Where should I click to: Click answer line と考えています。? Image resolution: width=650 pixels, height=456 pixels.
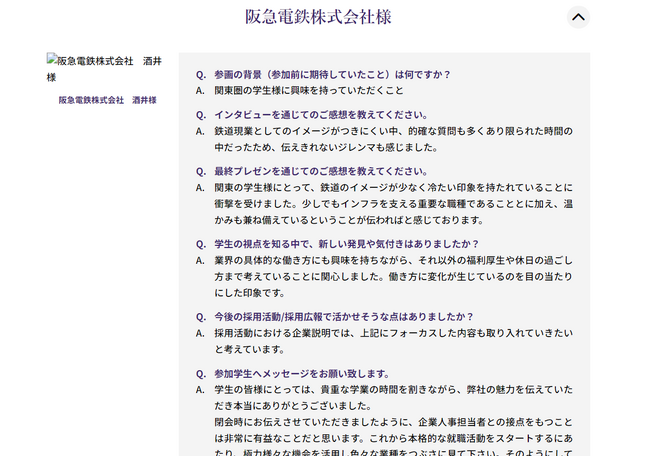click(x=250, y=349)
